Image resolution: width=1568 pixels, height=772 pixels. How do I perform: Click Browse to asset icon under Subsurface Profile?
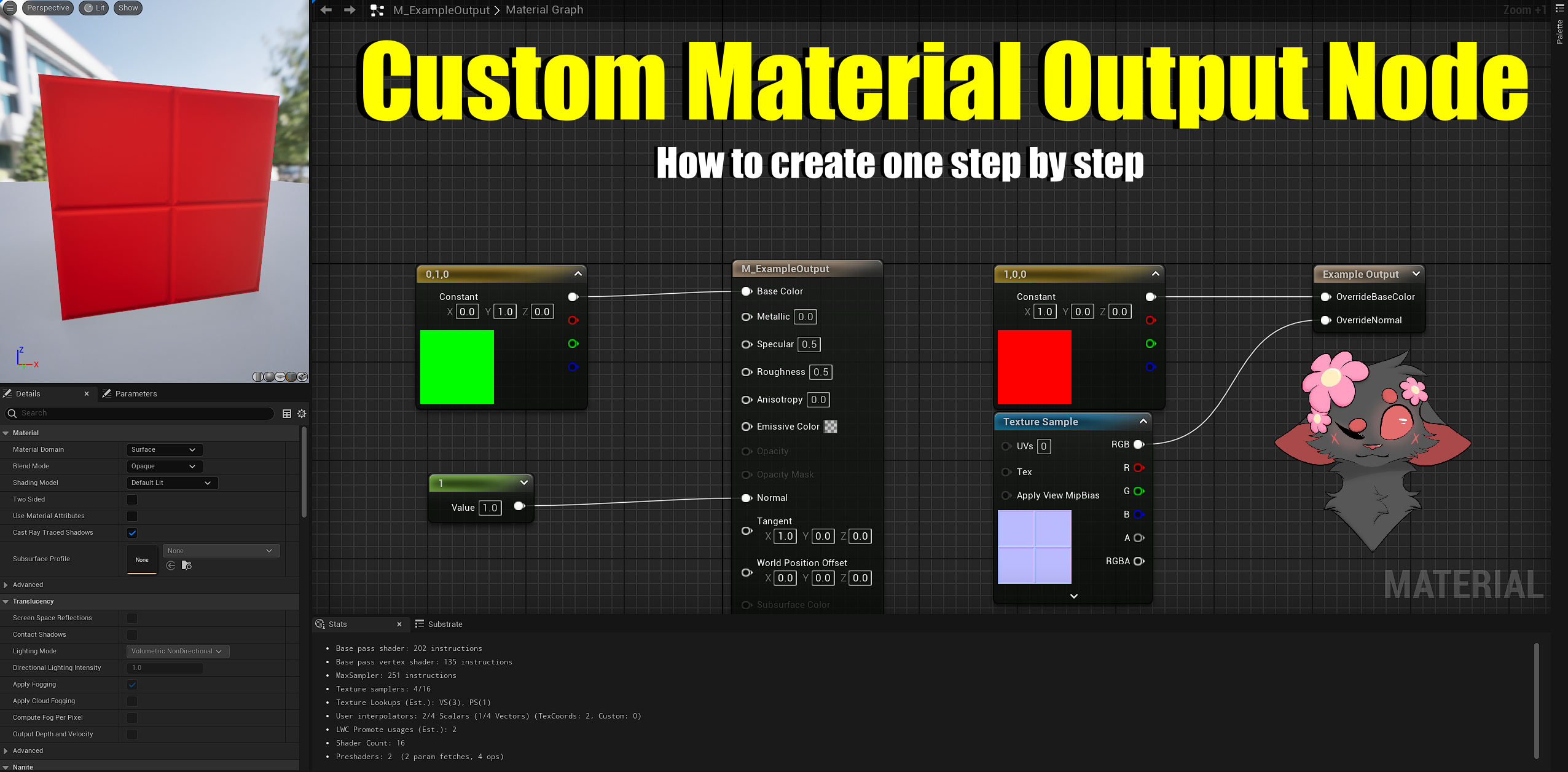(187, 565)
